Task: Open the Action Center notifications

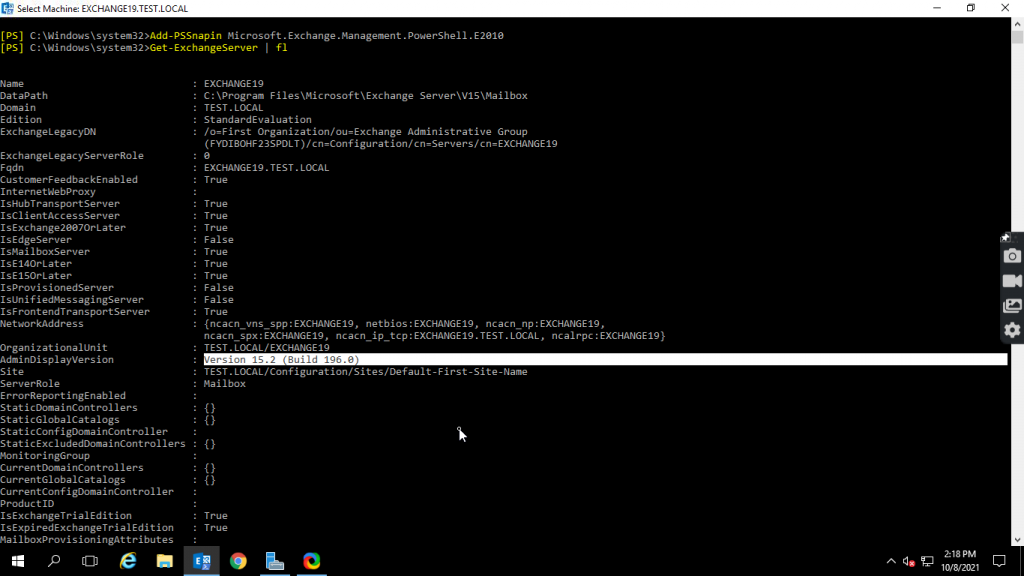Action: click(x=999, y=561)
